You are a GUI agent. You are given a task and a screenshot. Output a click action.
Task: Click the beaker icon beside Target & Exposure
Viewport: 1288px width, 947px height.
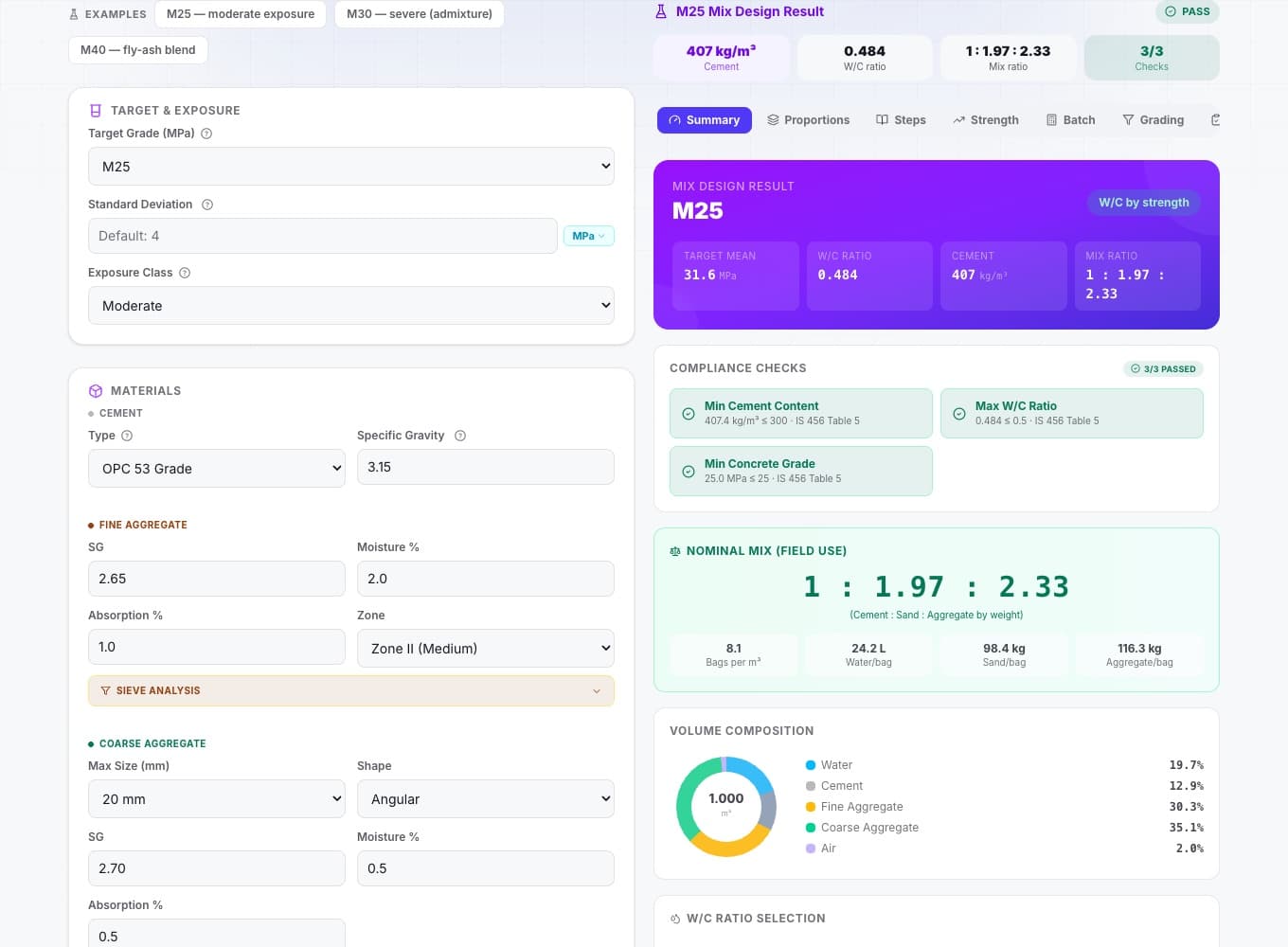pos(96,111)
